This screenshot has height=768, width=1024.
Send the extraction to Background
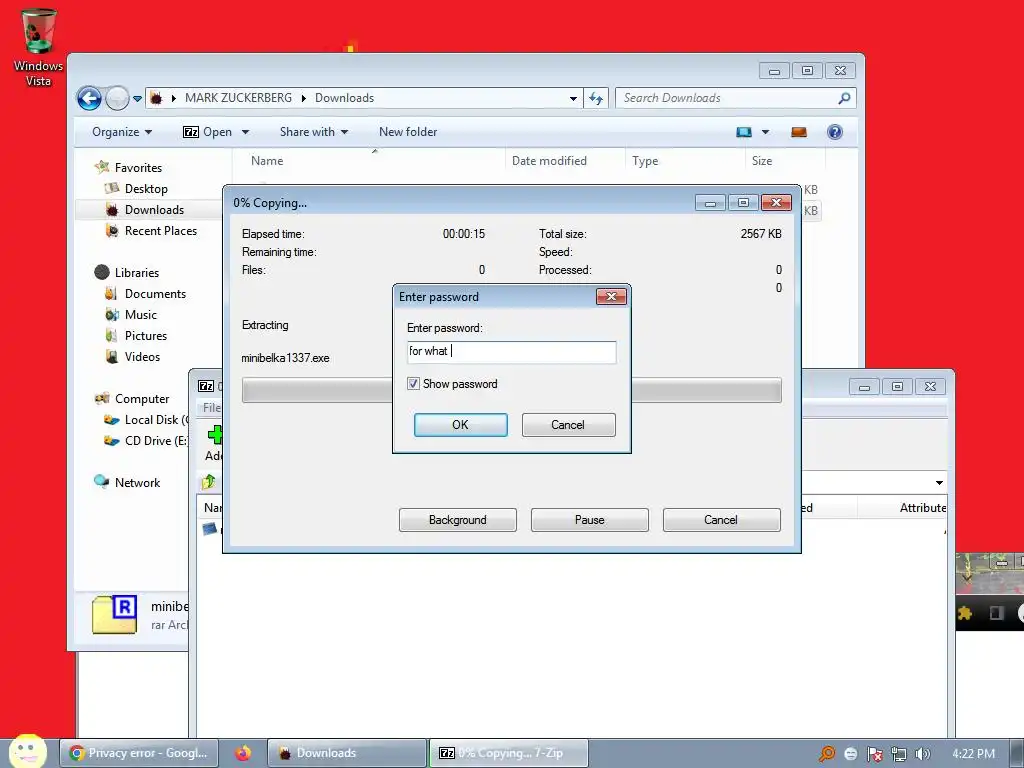[x=457, y=520]
